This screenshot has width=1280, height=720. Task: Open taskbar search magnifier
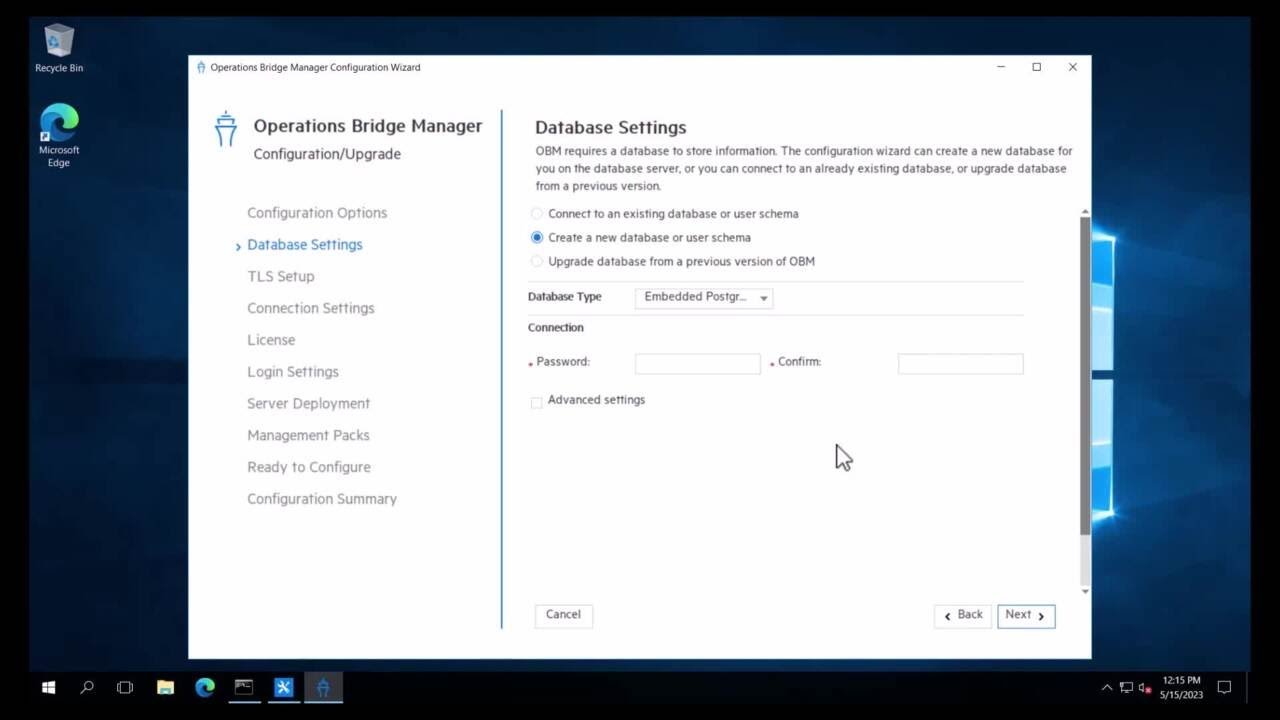tap(87, 687)
